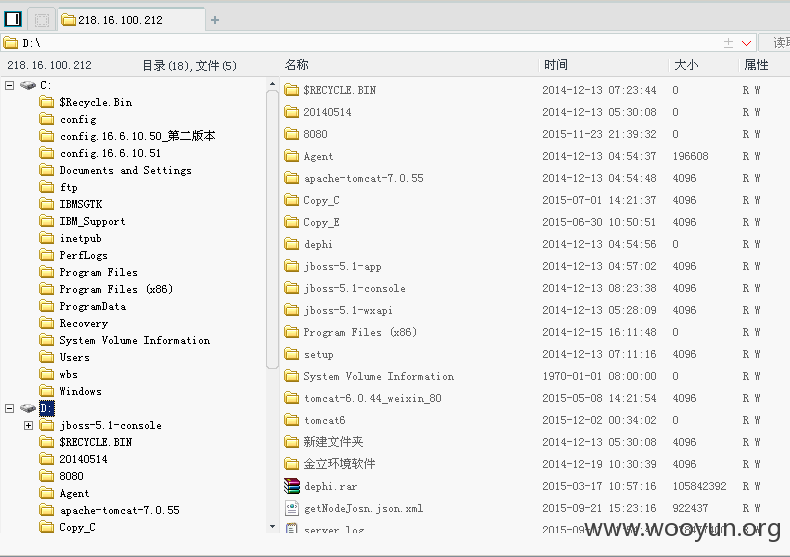Click the tree panel vertical scrollbar thumb
The width and height of the screenshot is (790, 557).
[x=273, y=230]
